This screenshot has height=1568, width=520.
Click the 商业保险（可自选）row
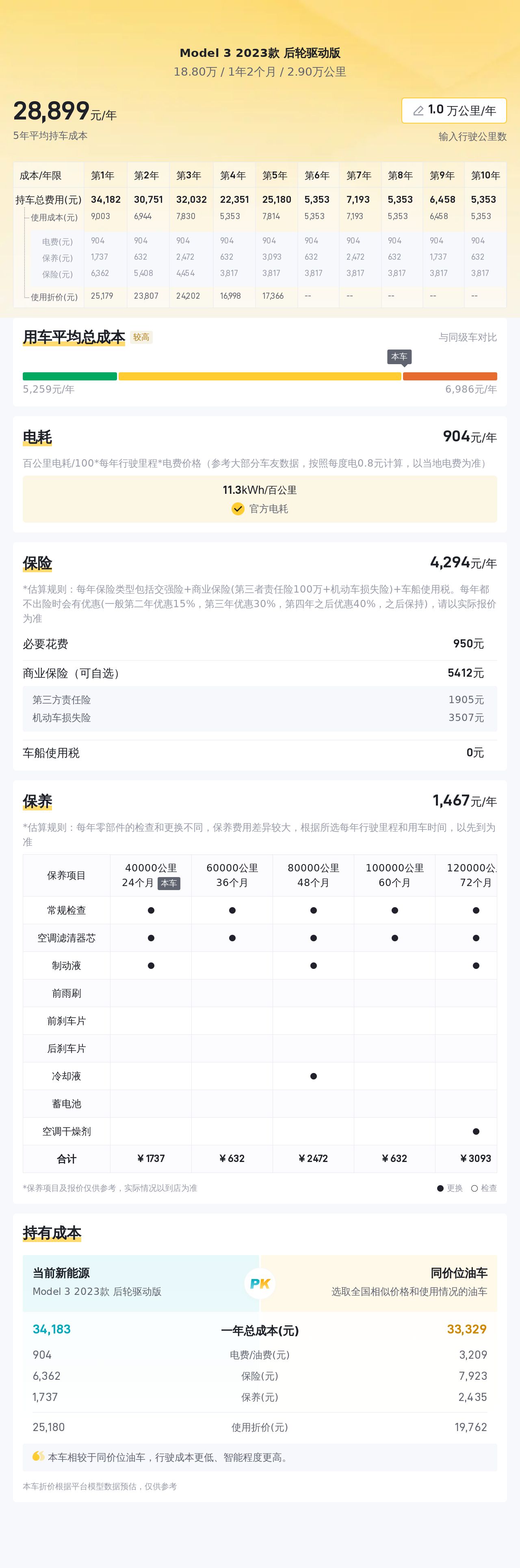[x=260, y=673]
